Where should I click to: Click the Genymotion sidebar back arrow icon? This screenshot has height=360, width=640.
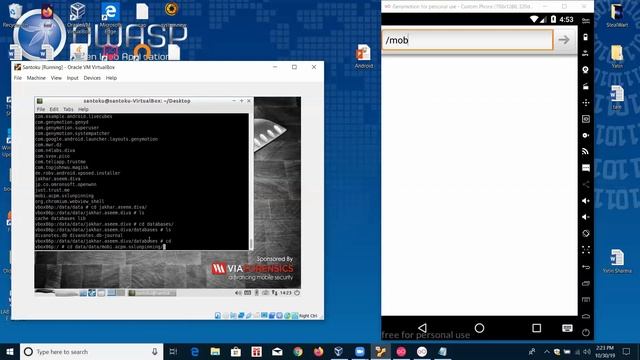click(x=586, y=267)
